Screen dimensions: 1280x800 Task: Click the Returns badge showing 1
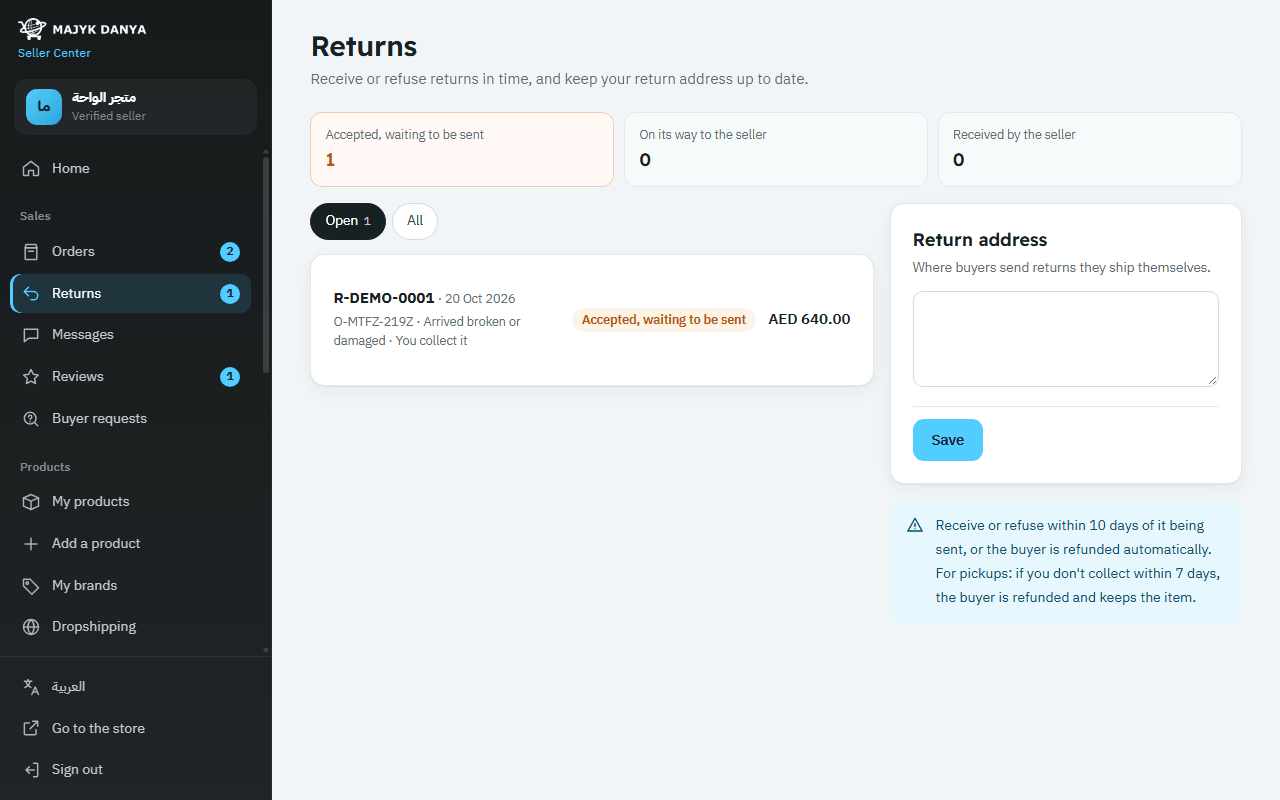(230, 294)
